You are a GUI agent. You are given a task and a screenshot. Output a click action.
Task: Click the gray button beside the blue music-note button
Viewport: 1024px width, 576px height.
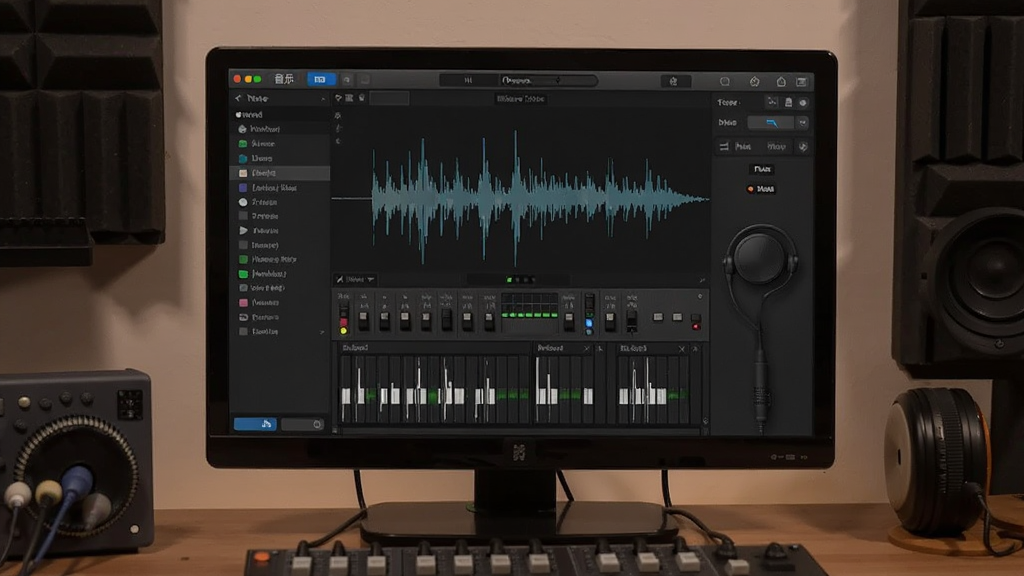click(x=303, y=424)
